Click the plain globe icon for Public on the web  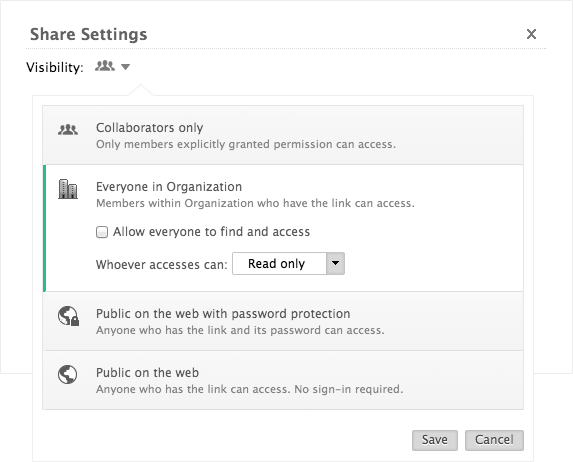[68, 375]
